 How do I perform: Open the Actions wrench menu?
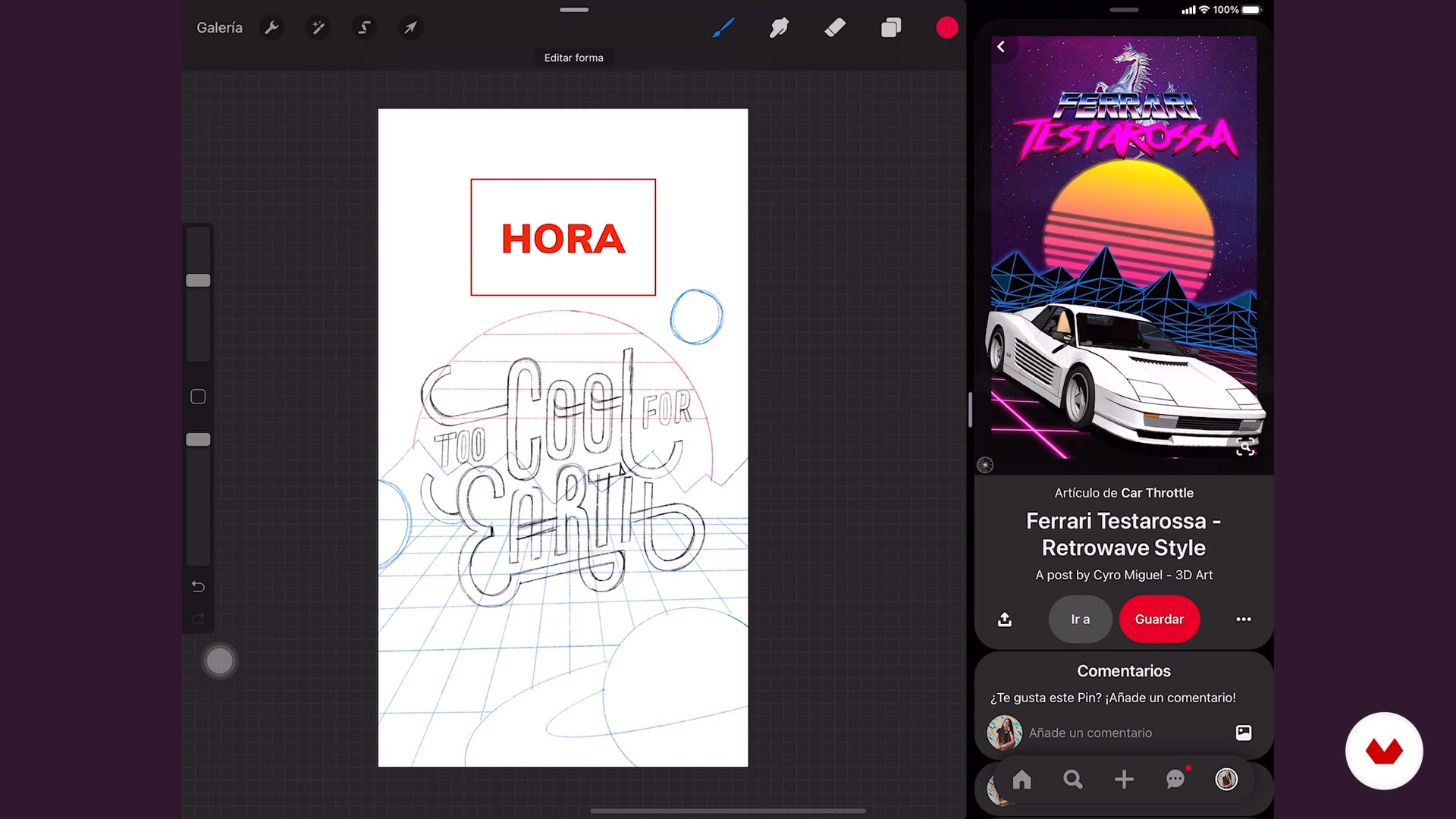coord(271,28)
